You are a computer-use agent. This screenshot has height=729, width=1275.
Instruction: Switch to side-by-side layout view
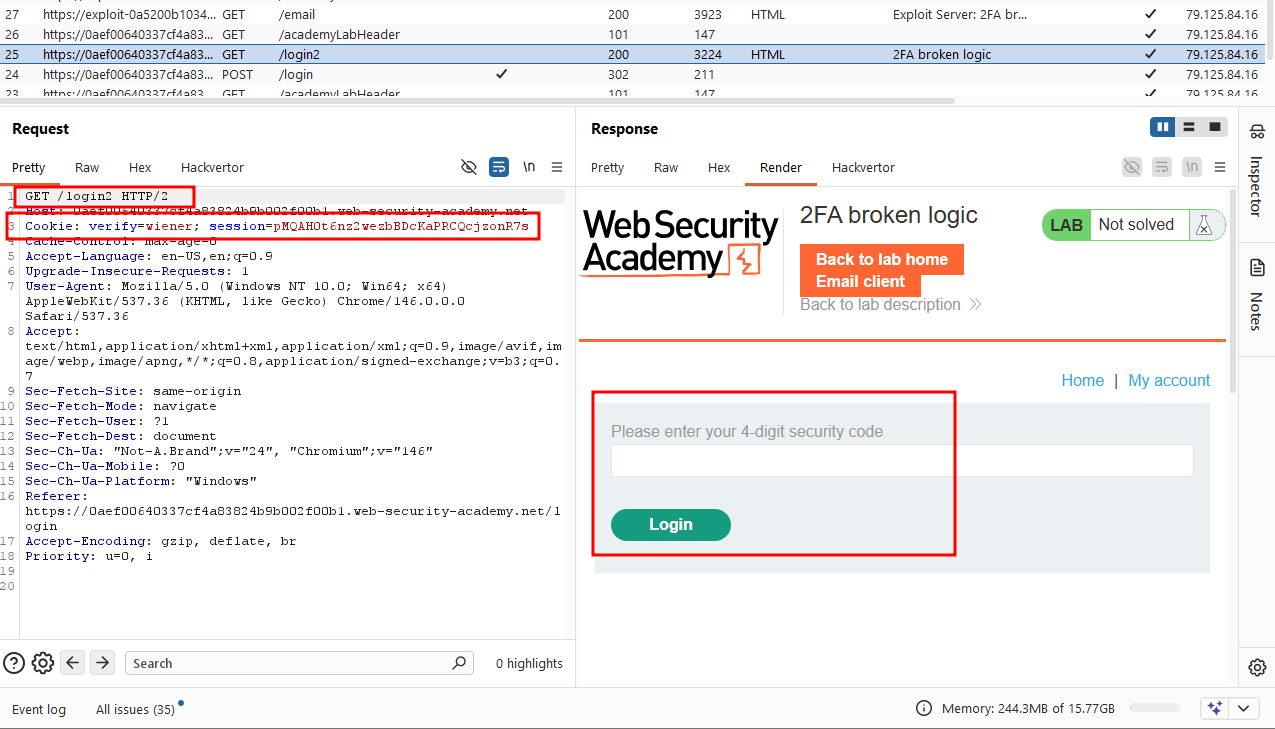pos(1162,127)
